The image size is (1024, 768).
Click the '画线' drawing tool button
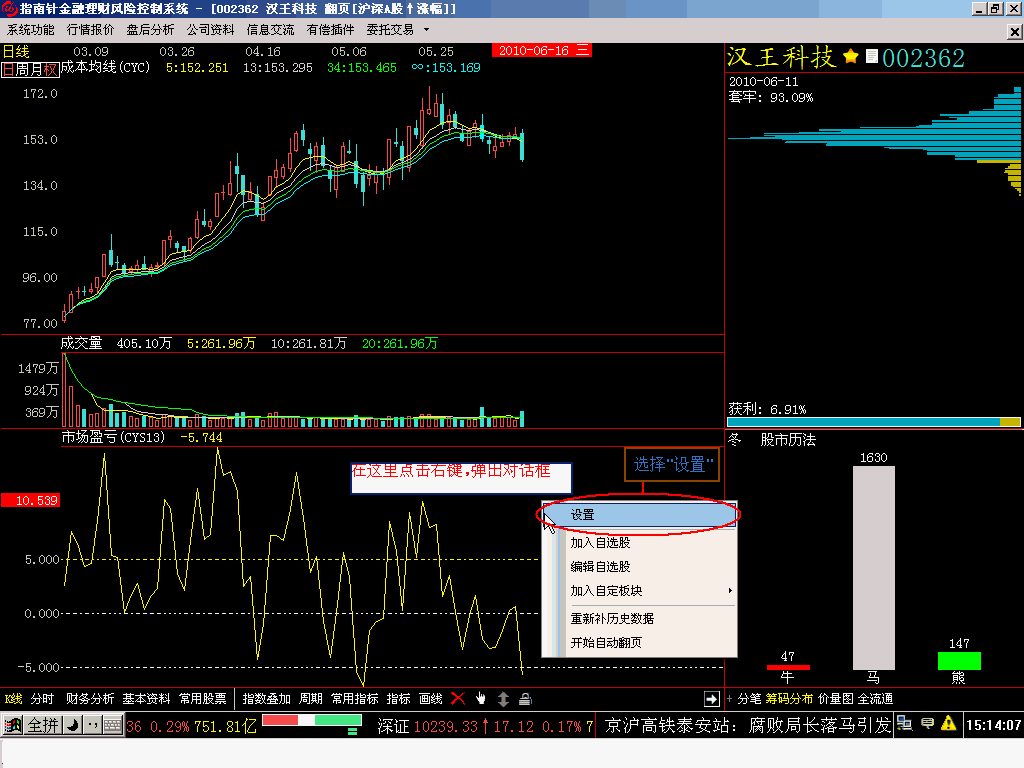pyautogui.click(x=430, y=699)
